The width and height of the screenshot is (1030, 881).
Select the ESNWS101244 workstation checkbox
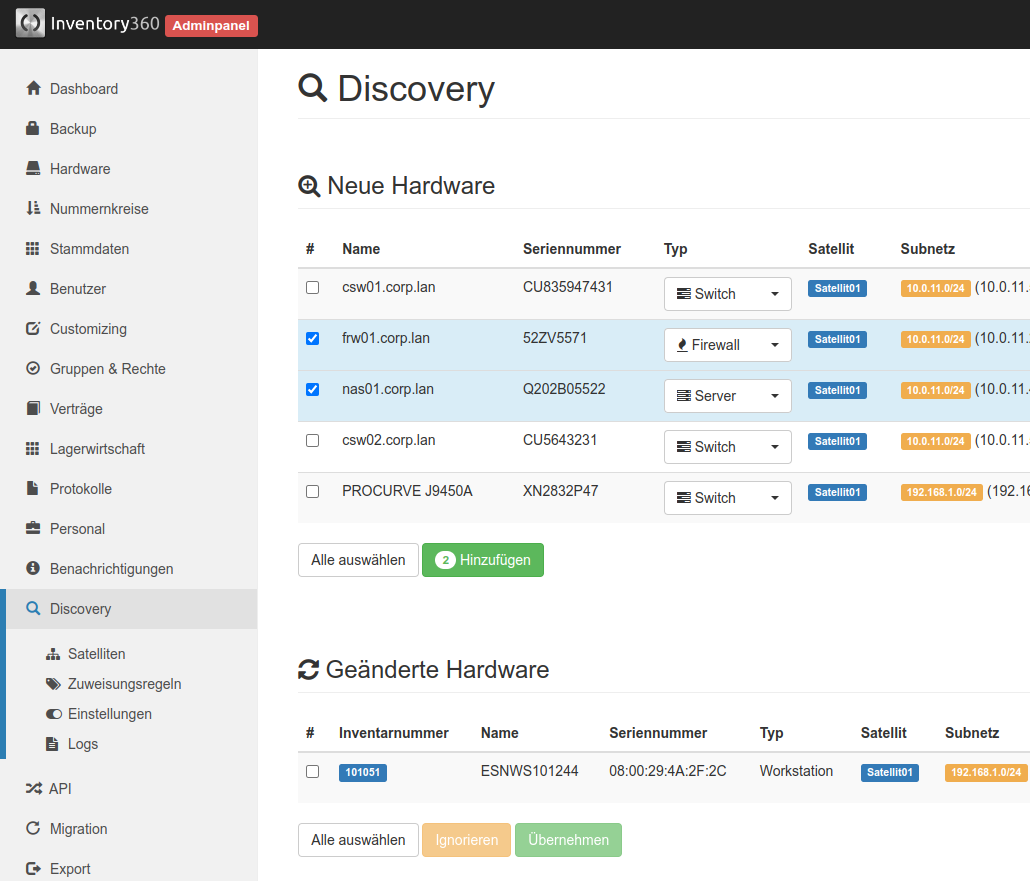tap(312, 771)
